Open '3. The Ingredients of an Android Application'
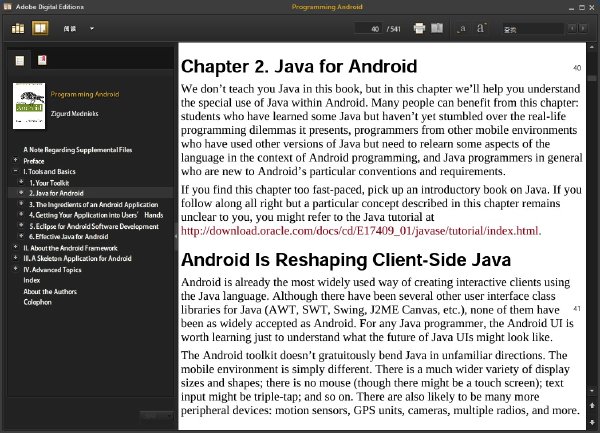This screenshot has width=600, height=433. pos(93,204)
